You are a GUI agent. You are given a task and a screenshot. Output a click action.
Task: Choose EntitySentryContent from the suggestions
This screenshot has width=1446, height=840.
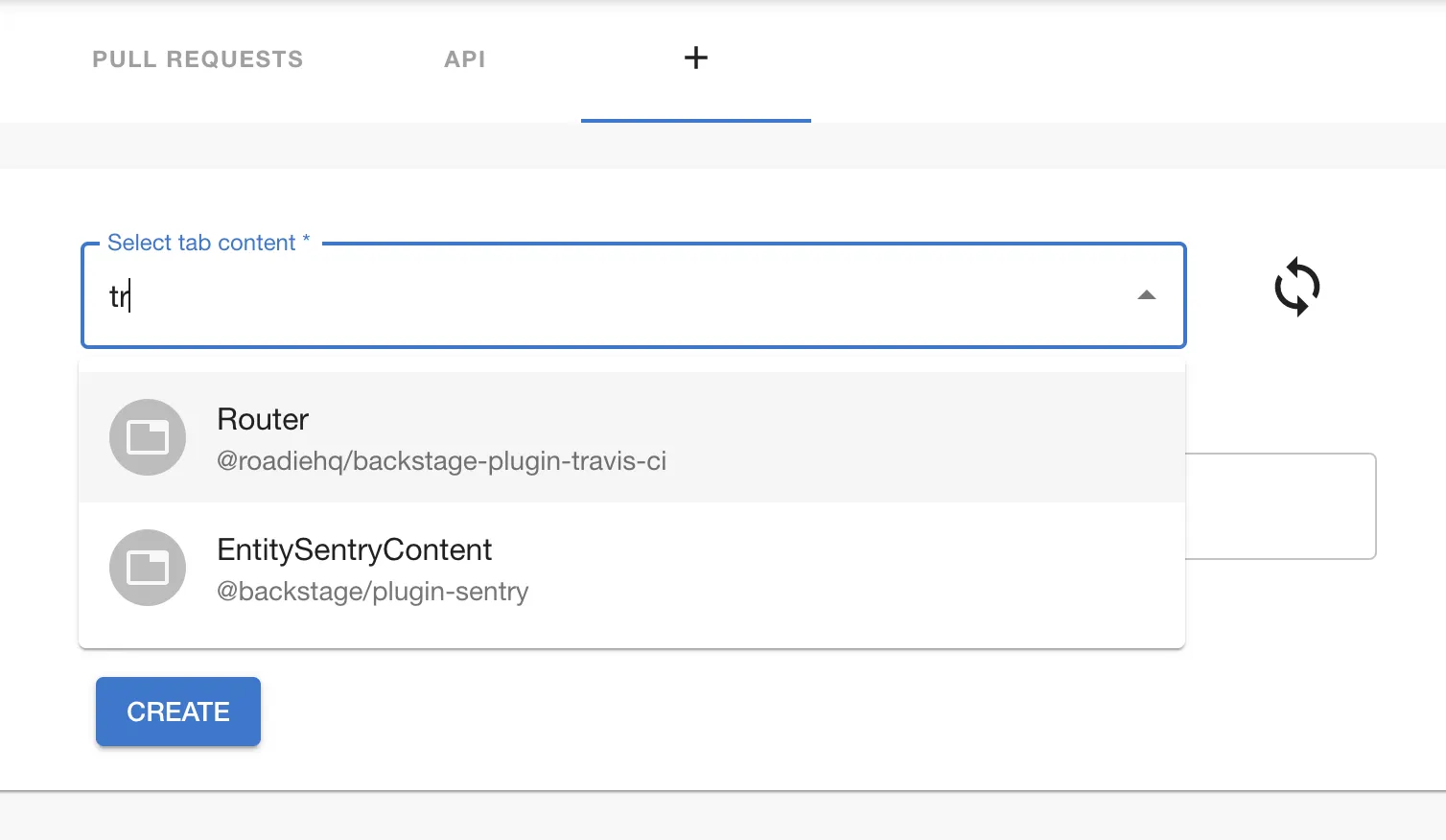(x=354, y=550)
